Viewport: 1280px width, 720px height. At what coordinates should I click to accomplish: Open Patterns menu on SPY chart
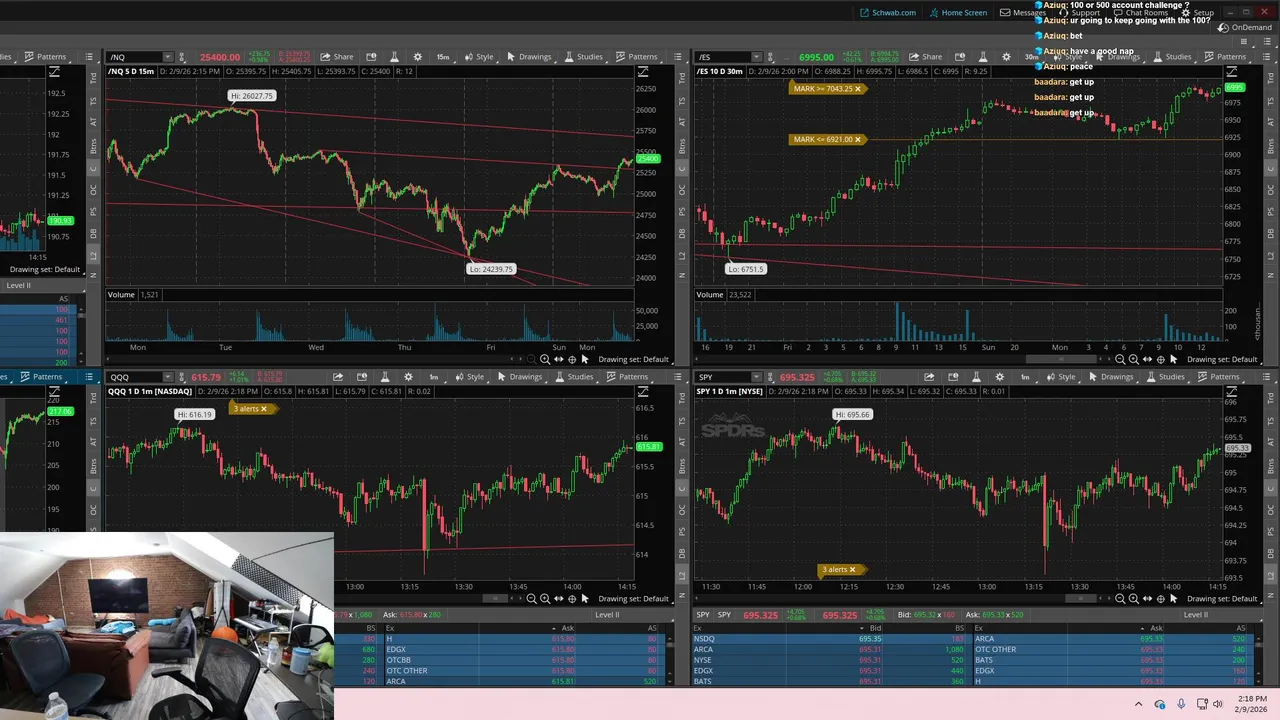click(1218, 377)
